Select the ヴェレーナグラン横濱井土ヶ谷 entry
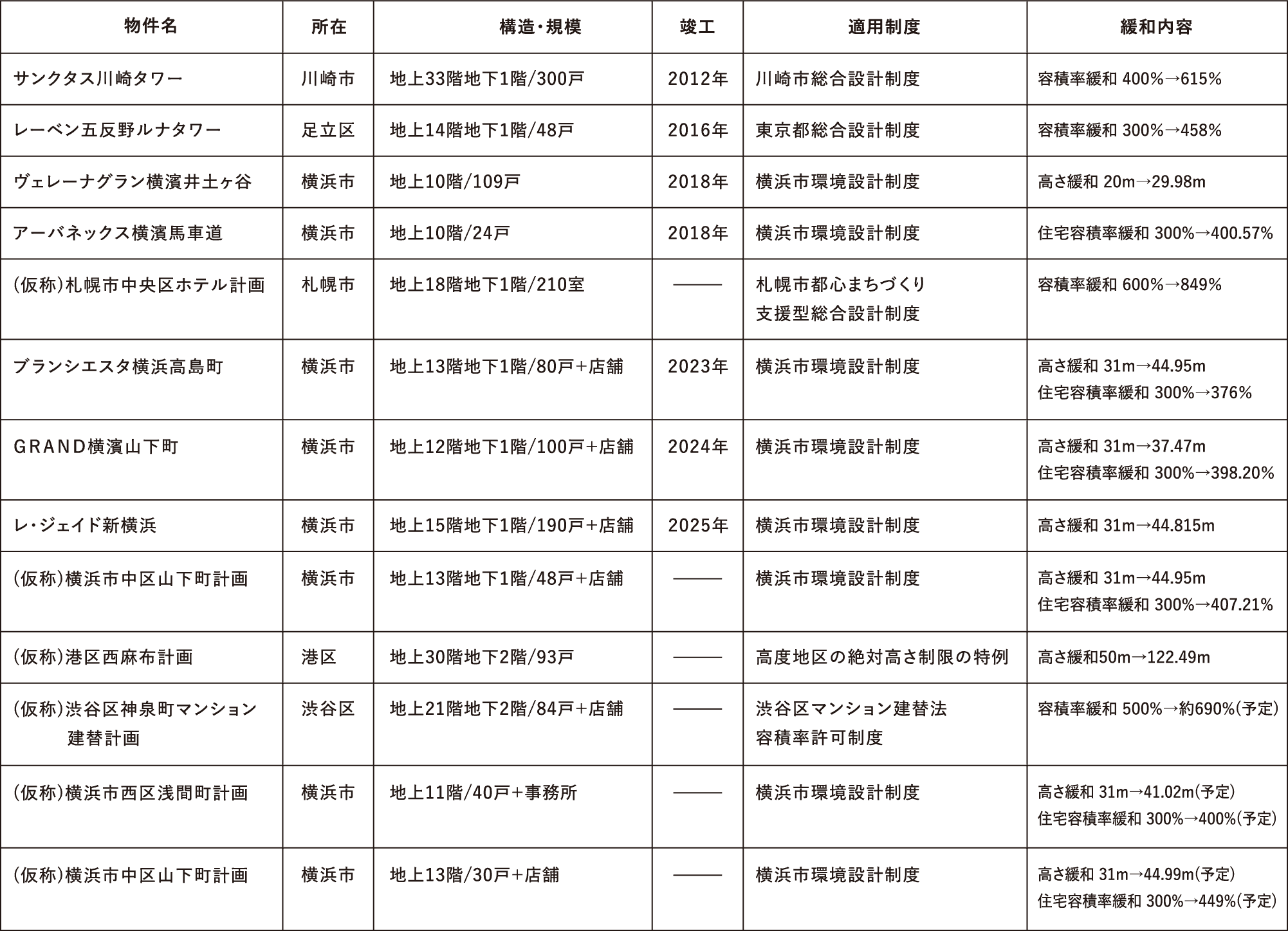The width and height of the screenshot is (1288, 931). click(x=133, y=182)
